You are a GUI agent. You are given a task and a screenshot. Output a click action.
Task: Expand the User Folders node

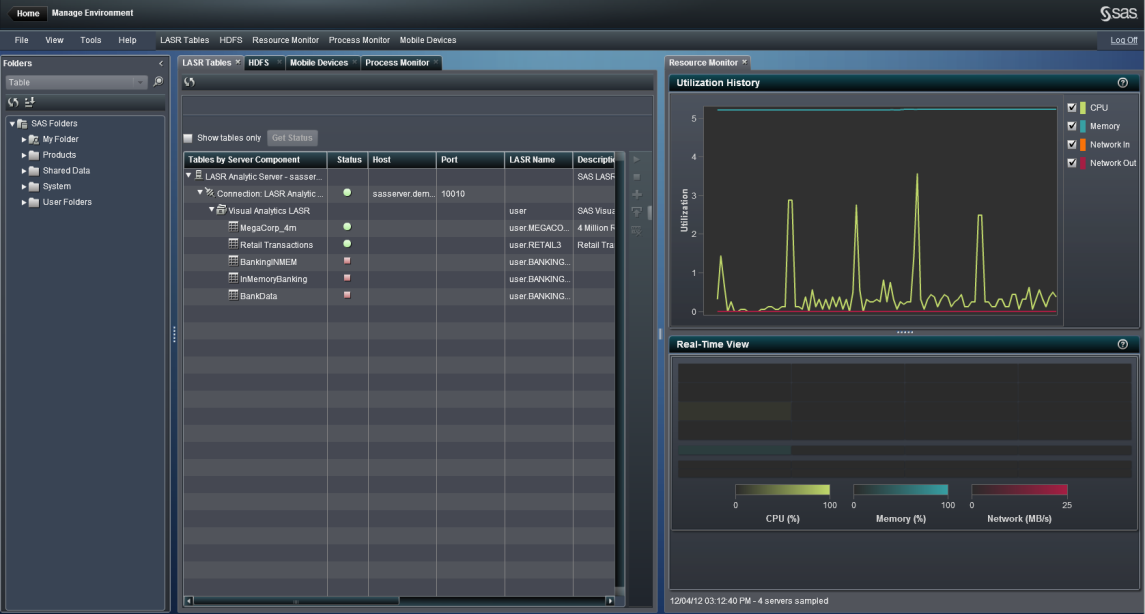pyautogui.click(x=24, y=202)
